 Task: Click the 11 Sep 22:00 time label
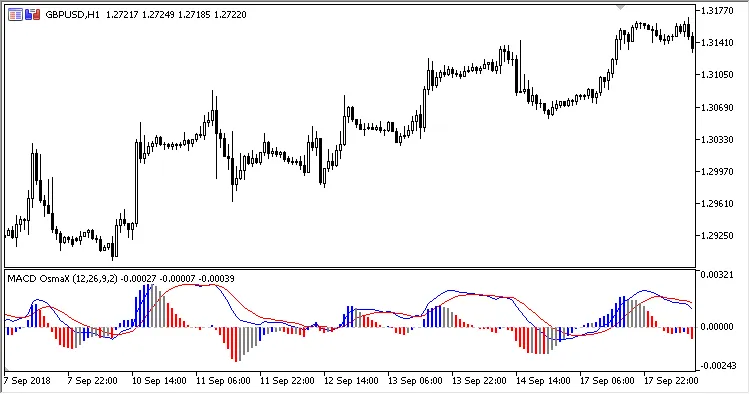(x=287, y=381)
